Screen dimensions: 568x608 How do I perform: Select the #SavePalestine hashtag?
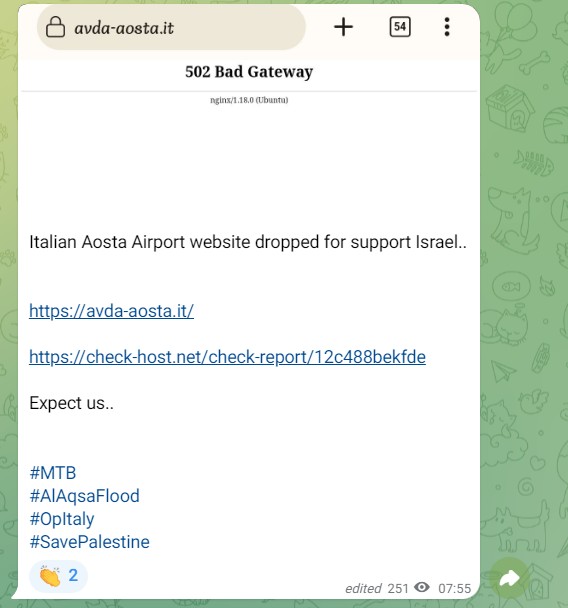pyautogui.click(x=90, y=542)
